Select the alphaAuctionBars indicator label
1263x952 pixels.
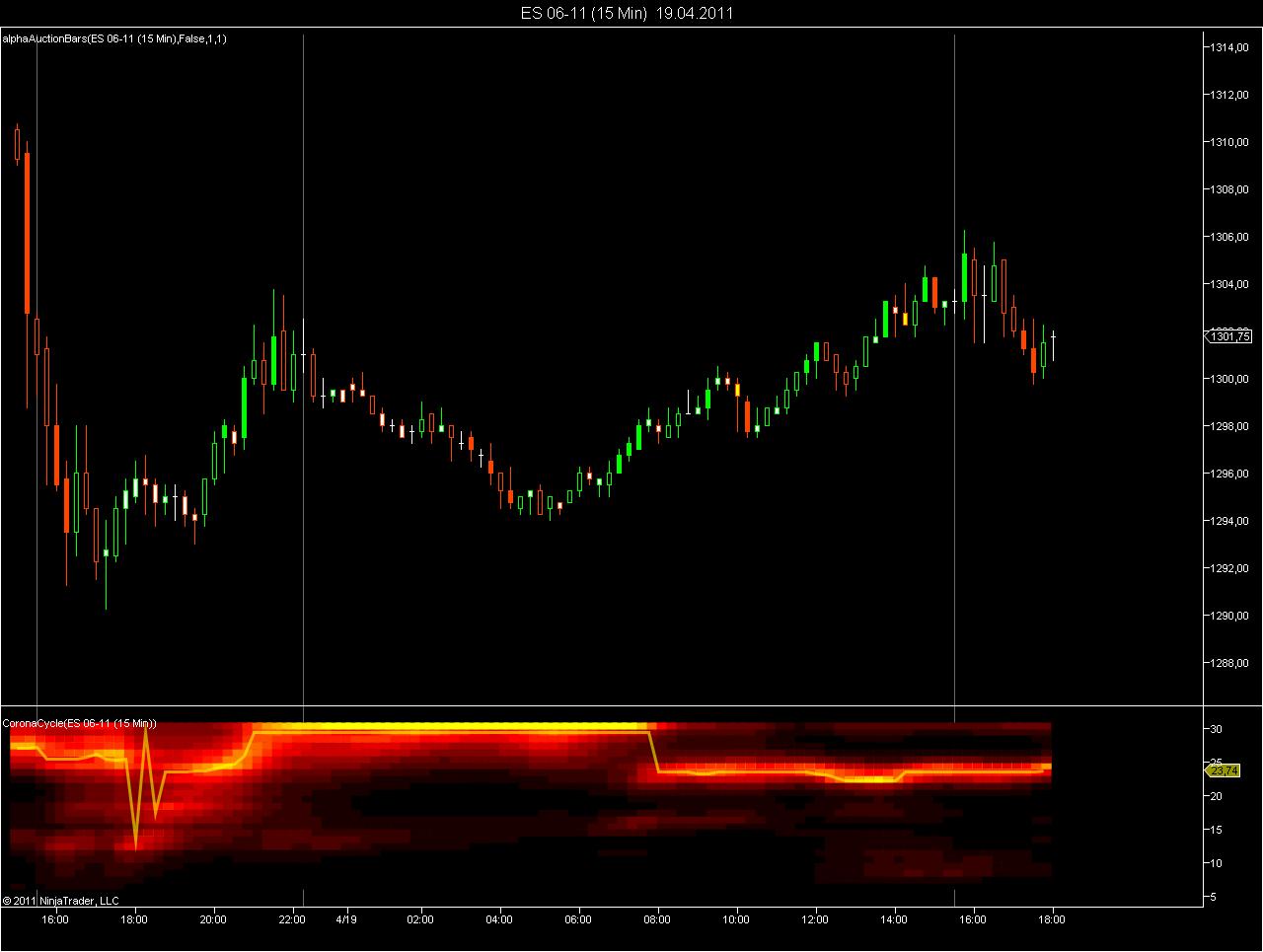(114, 39)
